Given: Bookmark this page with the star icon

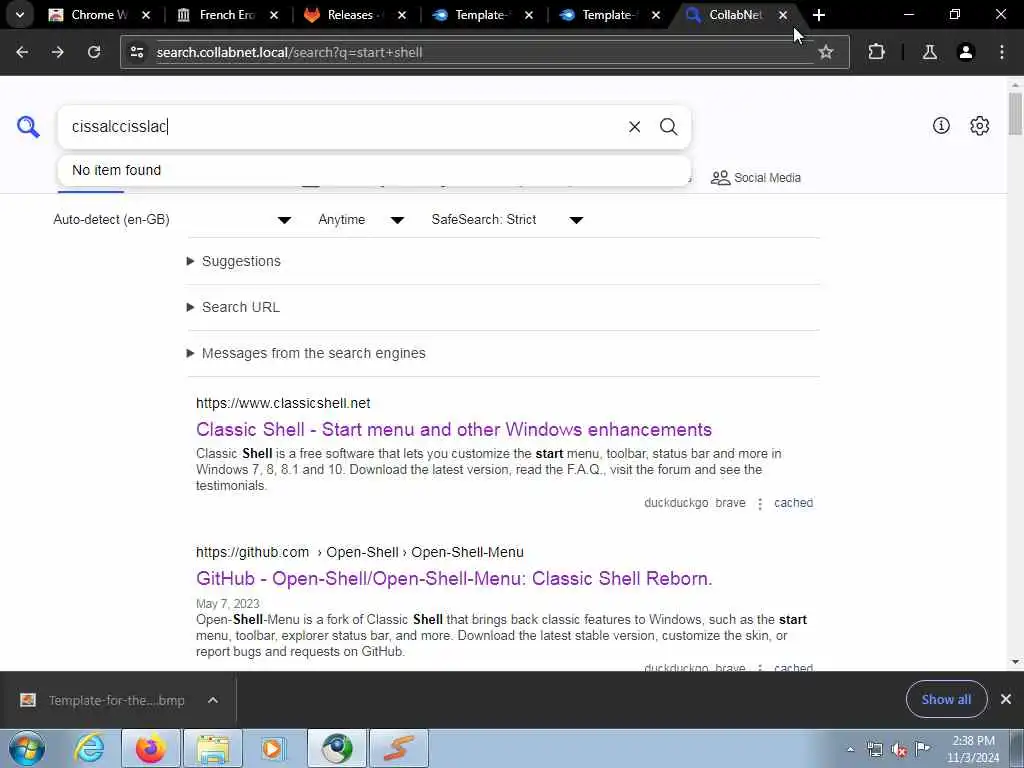Looking at the screenshot, I should tap(825, 52).
